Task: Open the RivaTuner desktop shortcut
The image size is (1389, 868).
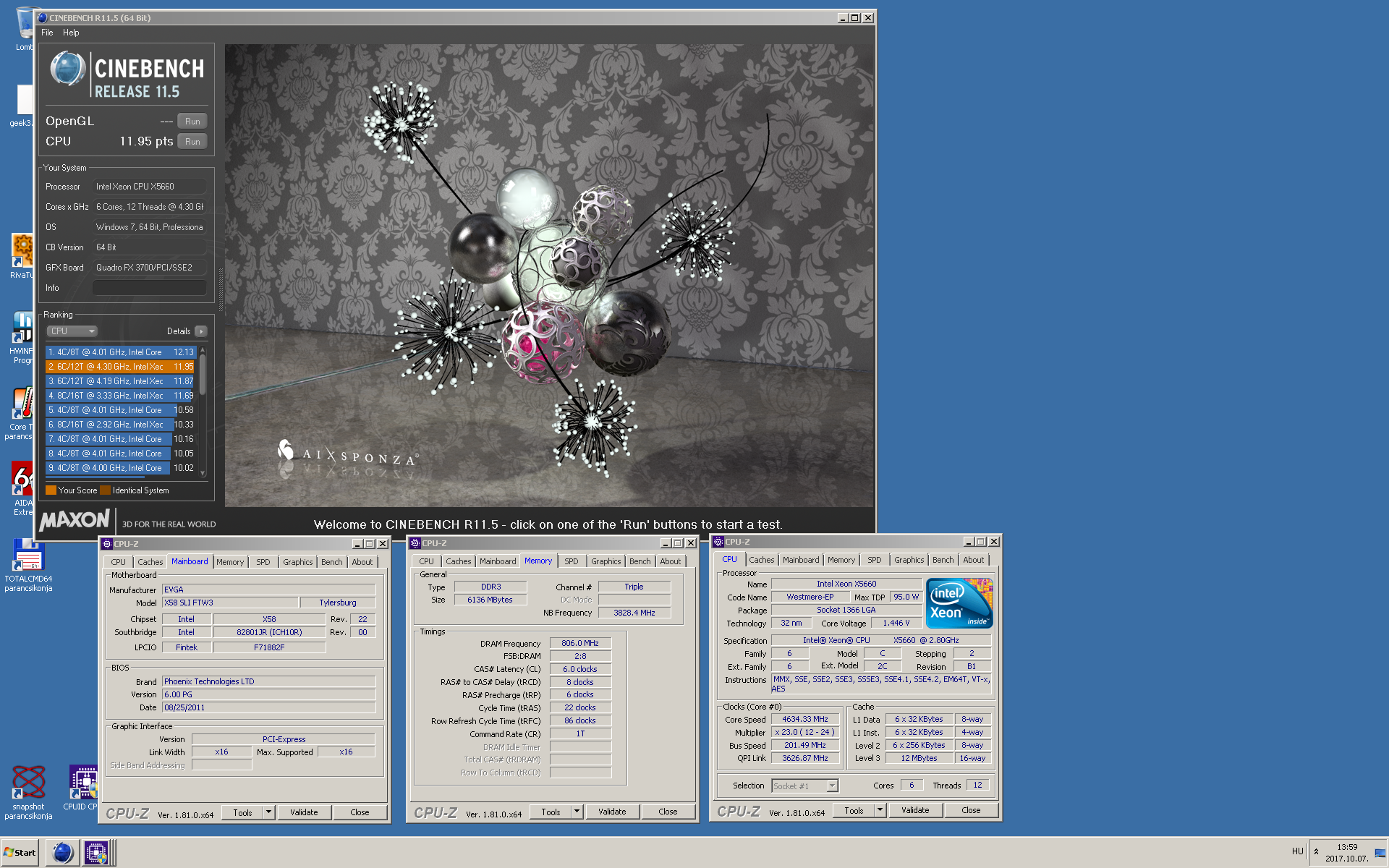Action: [x=22, y=256]
